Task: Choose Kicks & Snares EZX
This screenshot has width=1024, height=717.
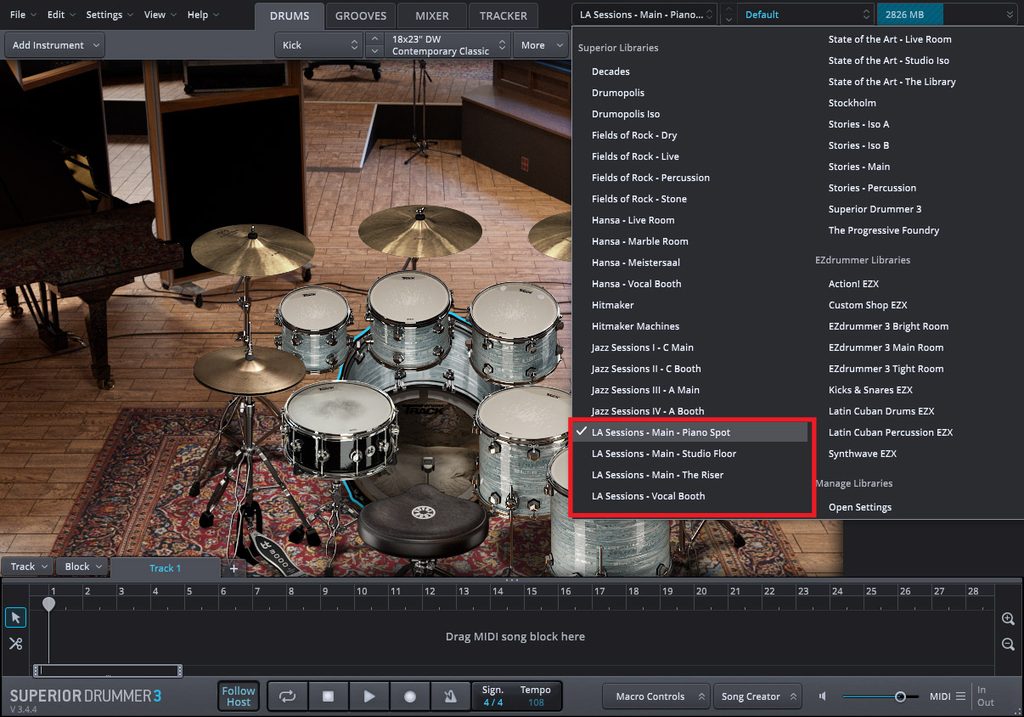Action: tap(870, 390)
